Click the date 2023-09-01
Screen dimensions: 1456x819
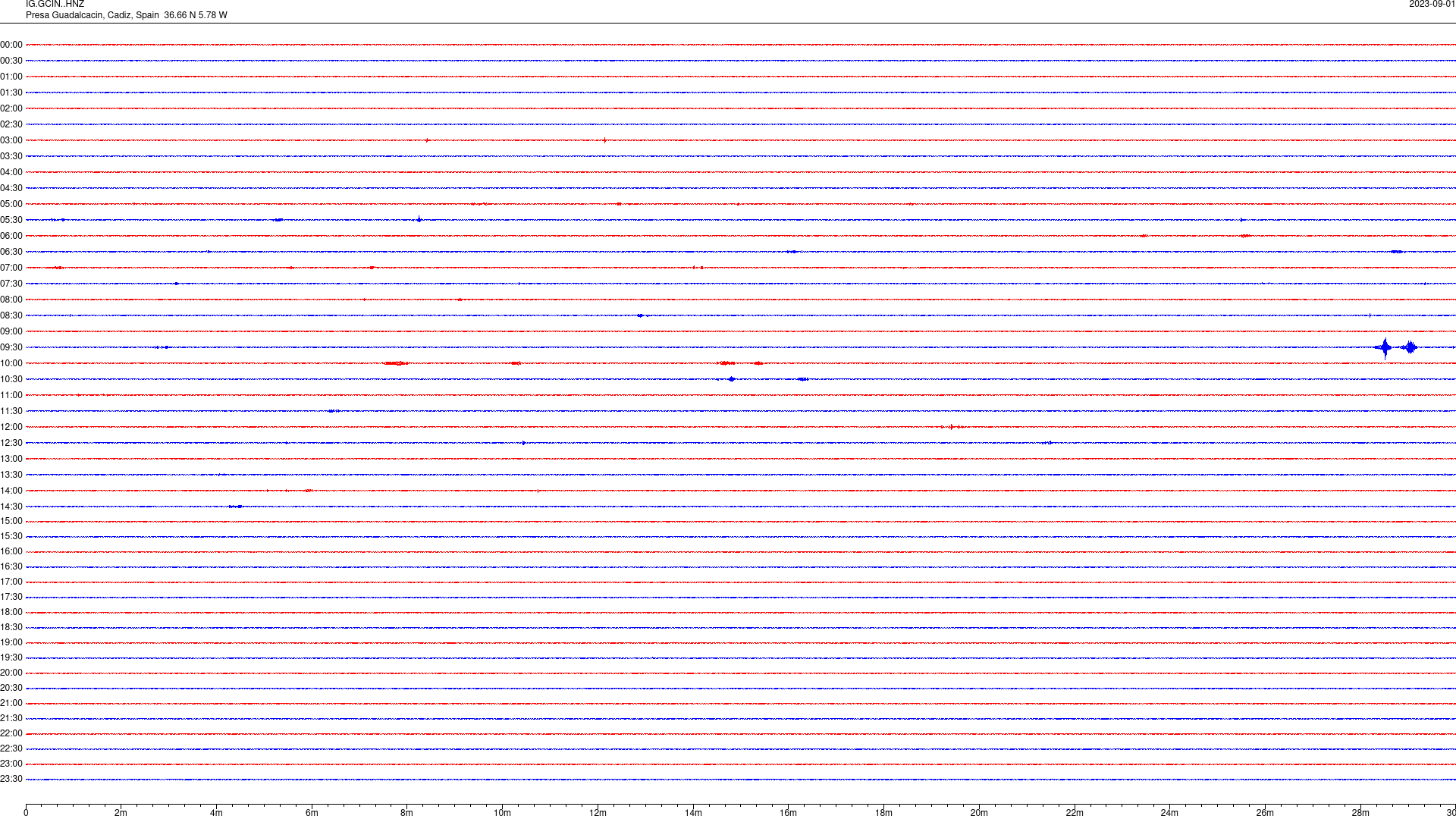(x=1432, y=5)
